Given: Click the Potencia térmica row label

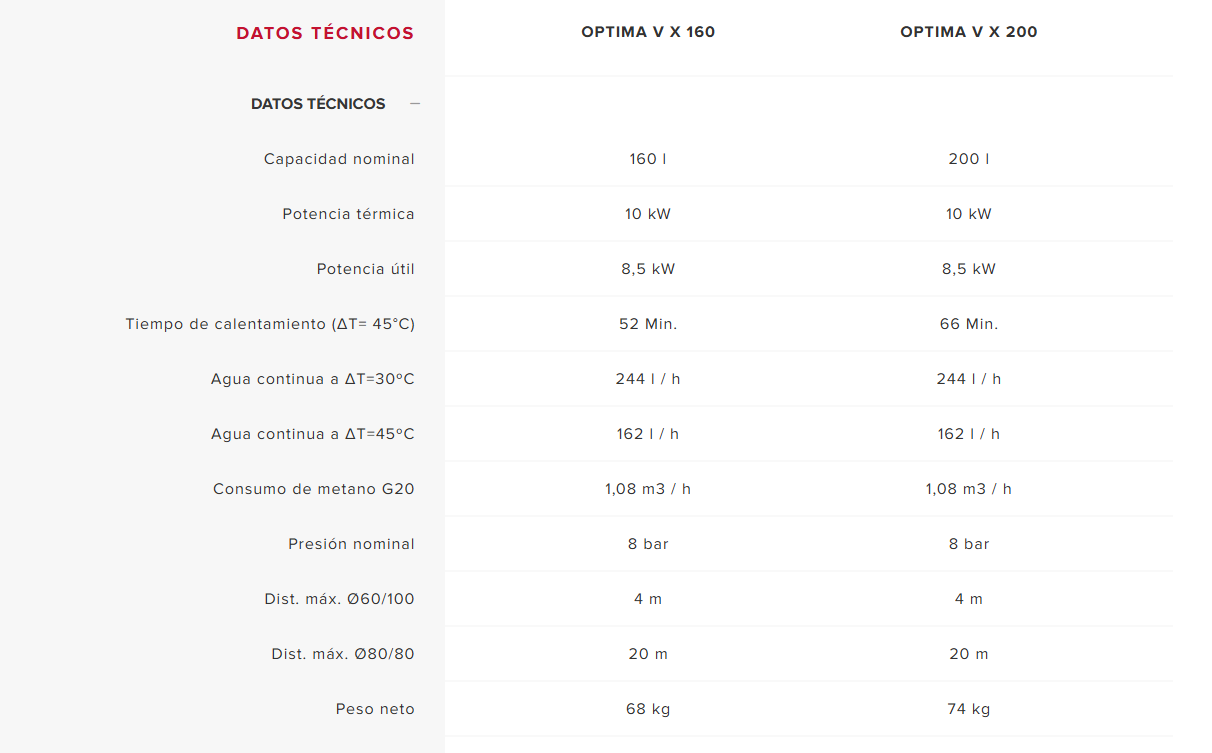Looking at the screenshot, I should 348,214.
